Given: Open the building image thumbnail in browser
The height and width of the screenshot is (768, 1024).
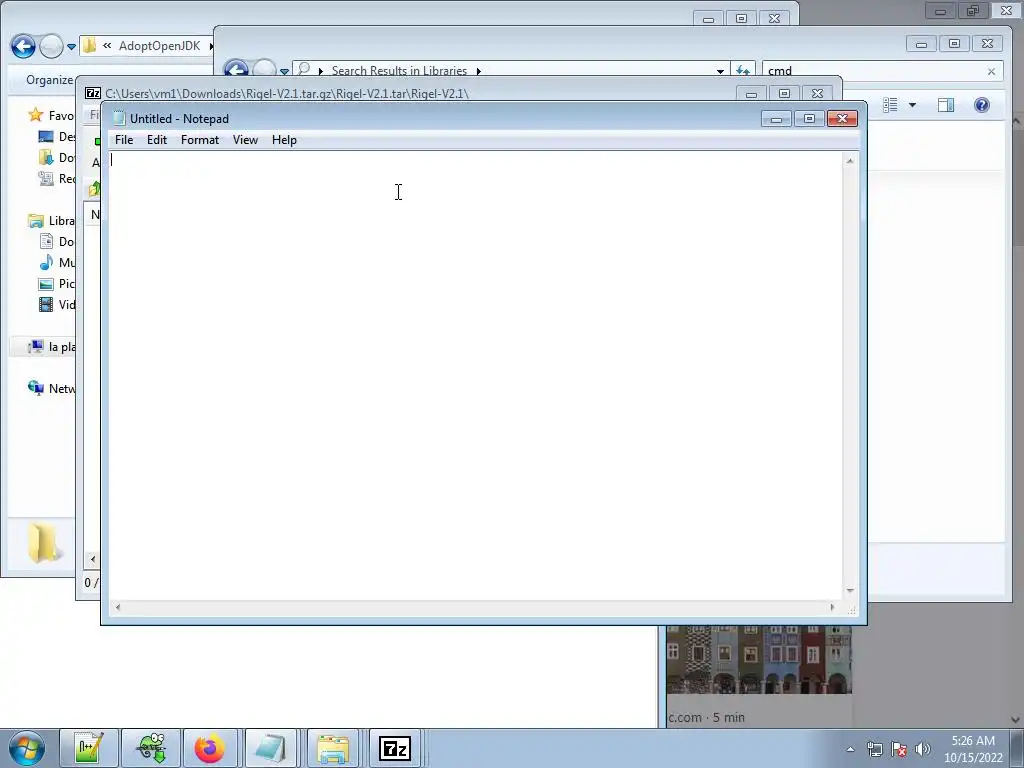Looking at the screenshot, I should click(760, 660).
